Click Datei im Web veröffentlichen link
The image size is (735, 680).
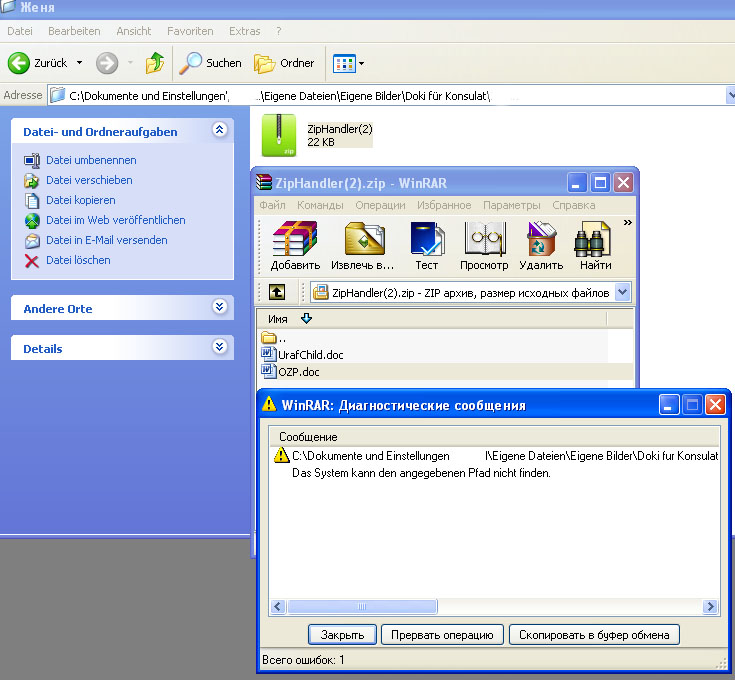115,220
